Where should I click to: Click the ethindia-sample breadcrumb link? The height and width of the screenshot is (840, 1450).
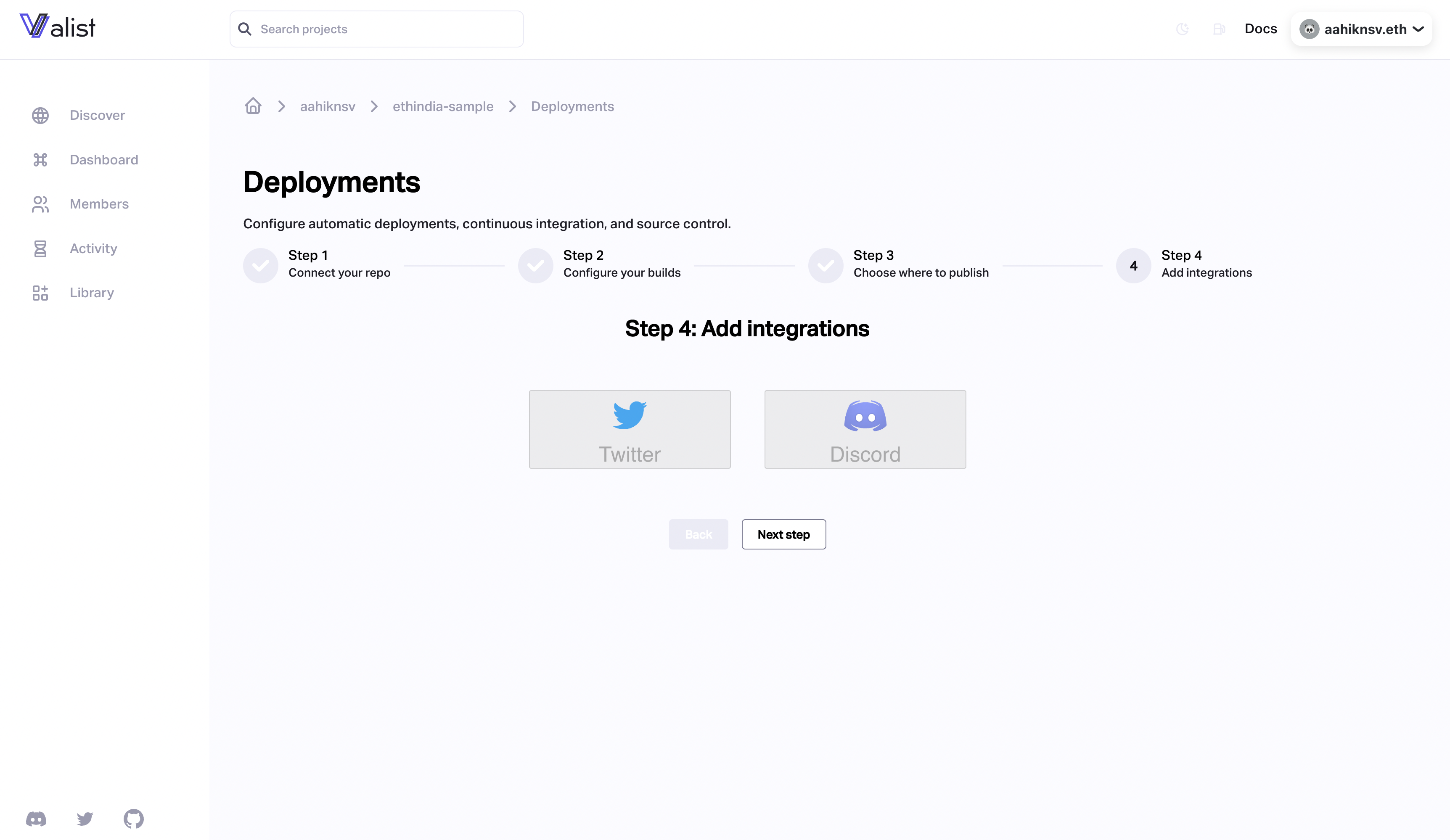[442, 106]
